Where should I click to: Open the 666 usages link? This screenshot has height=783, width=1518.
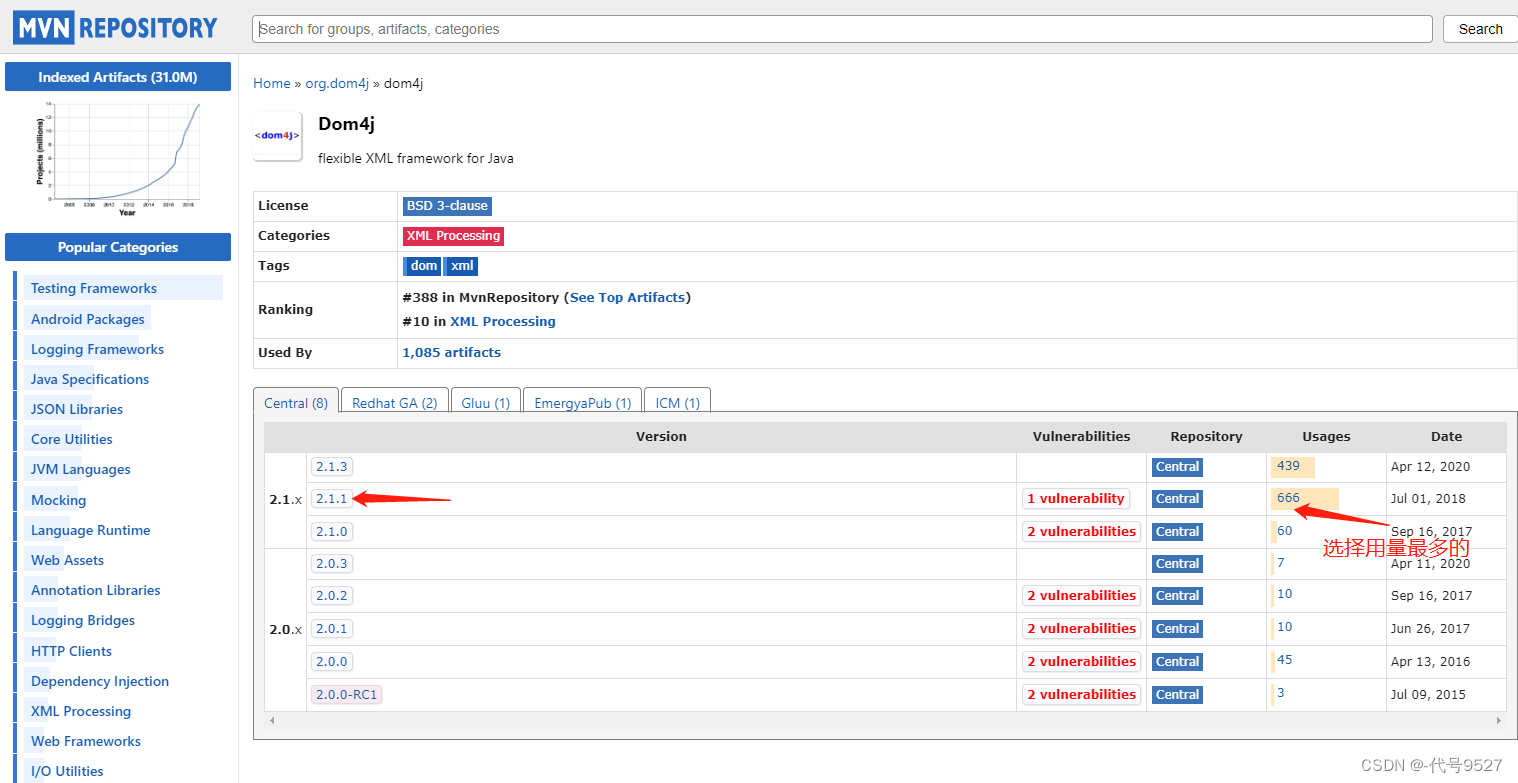1288,498
